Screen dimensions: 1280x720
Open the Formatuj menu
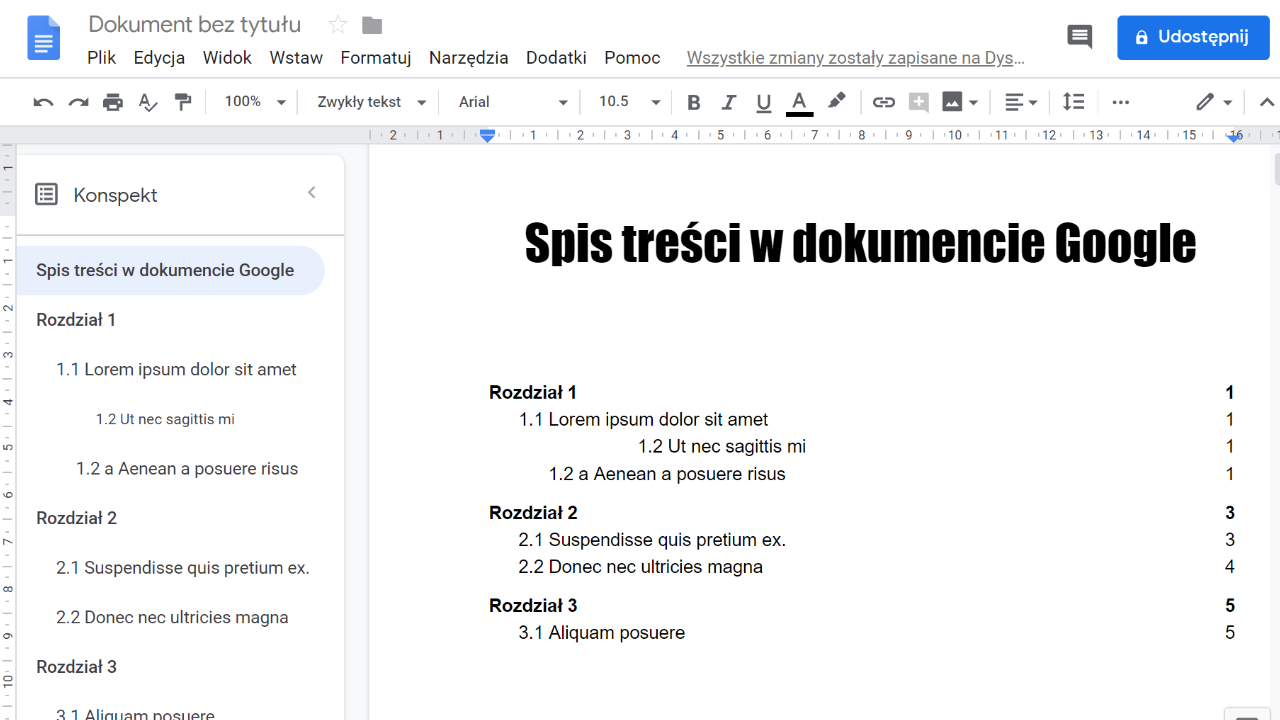point(376,58)
